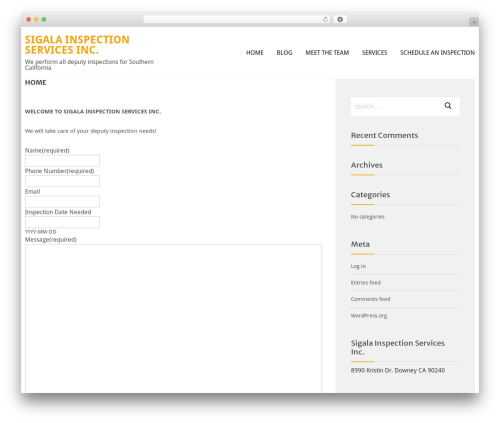Click the Recent Comments widget heading
Screen dimensions: 500x423
tap(384, 135)
